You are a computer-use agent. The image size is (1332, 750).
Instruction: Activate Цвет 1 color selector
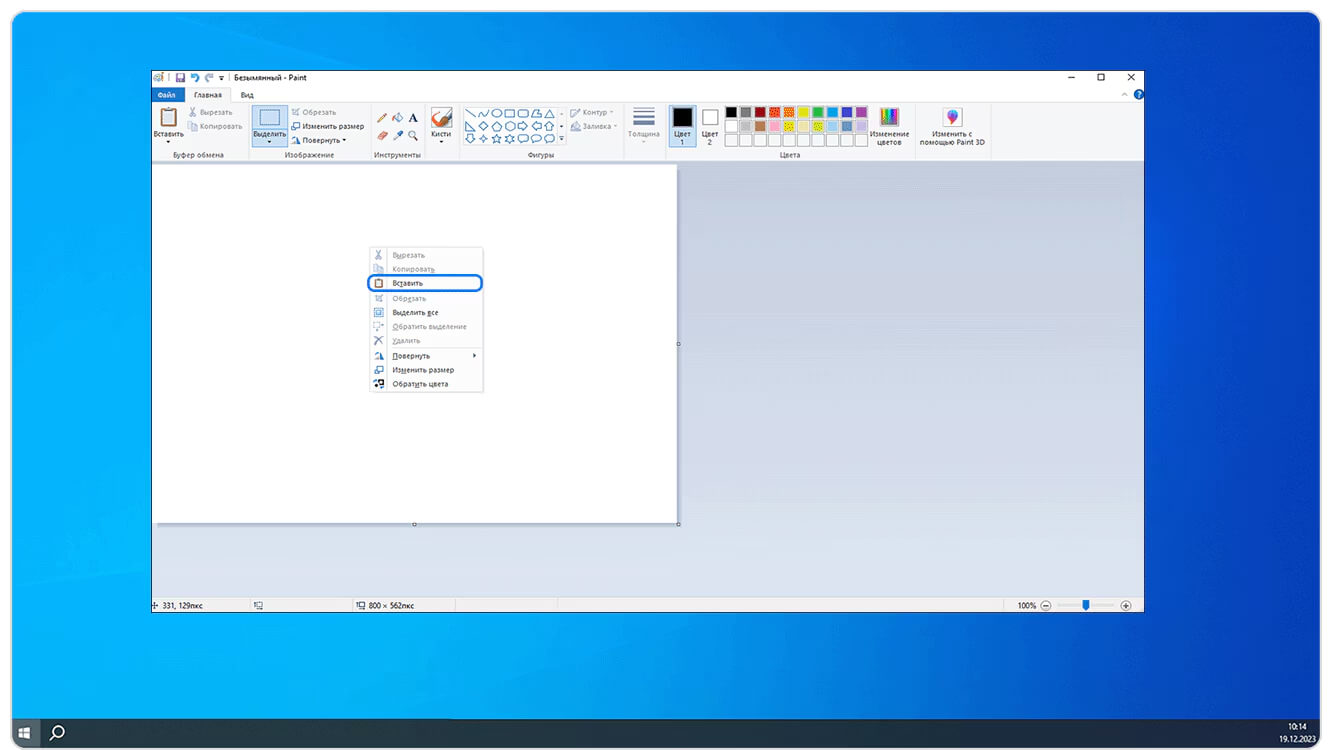(682, 126)
